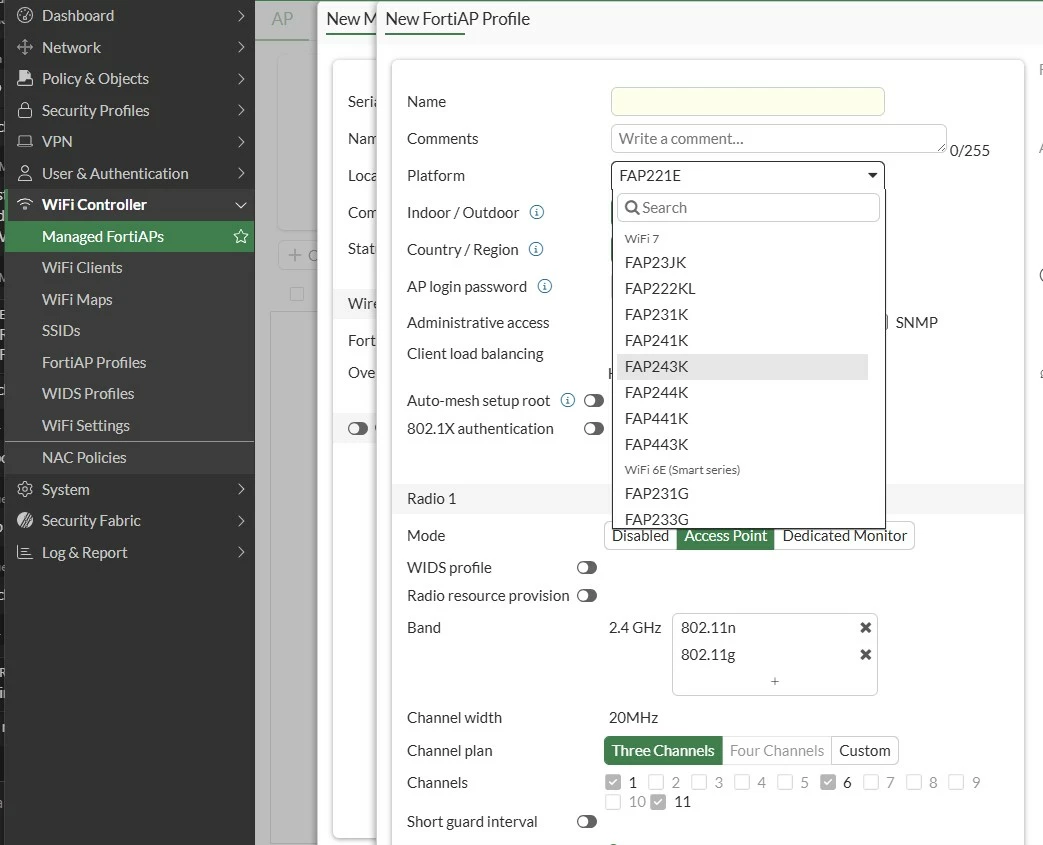This screenshot has width=1043, height=845.
Task: Select FAP243K platform option
Action: (742, 367)
